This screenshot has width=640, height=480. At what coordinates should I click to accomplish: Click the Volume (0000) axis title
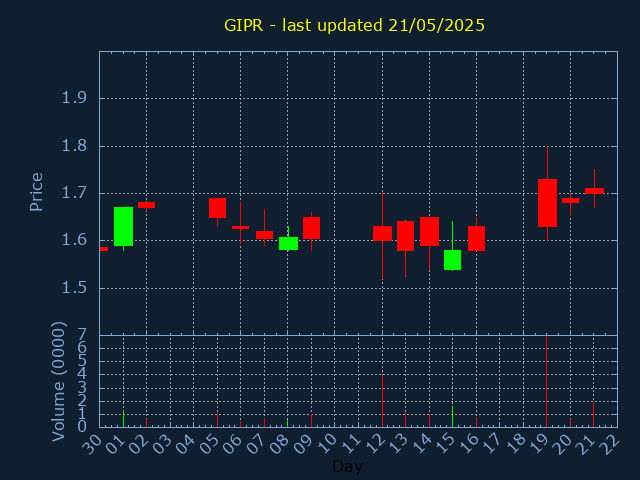coord(58,381)
